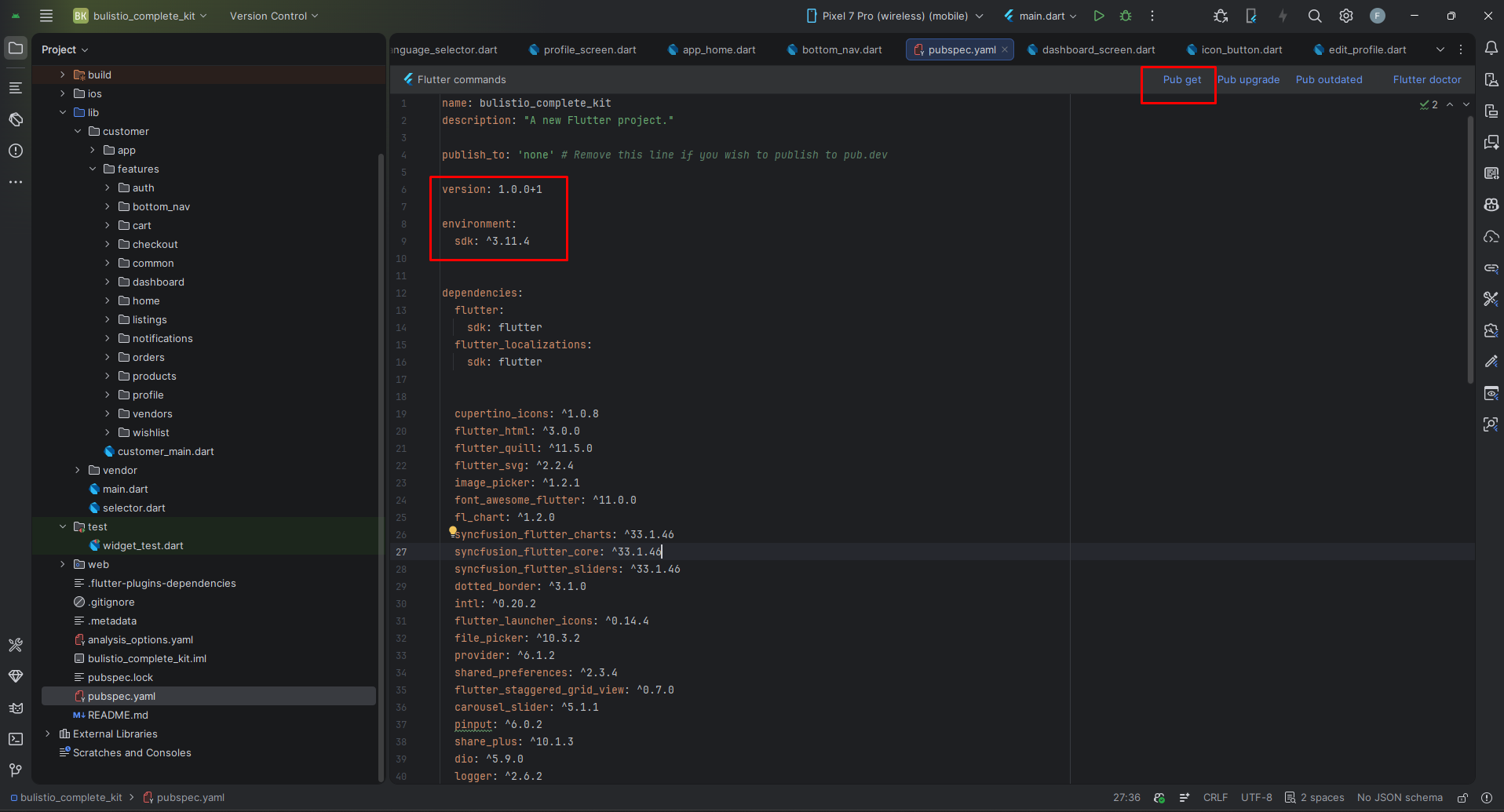The image size is (1504, 812).
Task: Open more run actions menu (vertical dots)
Action: (x=1152, y=16)
